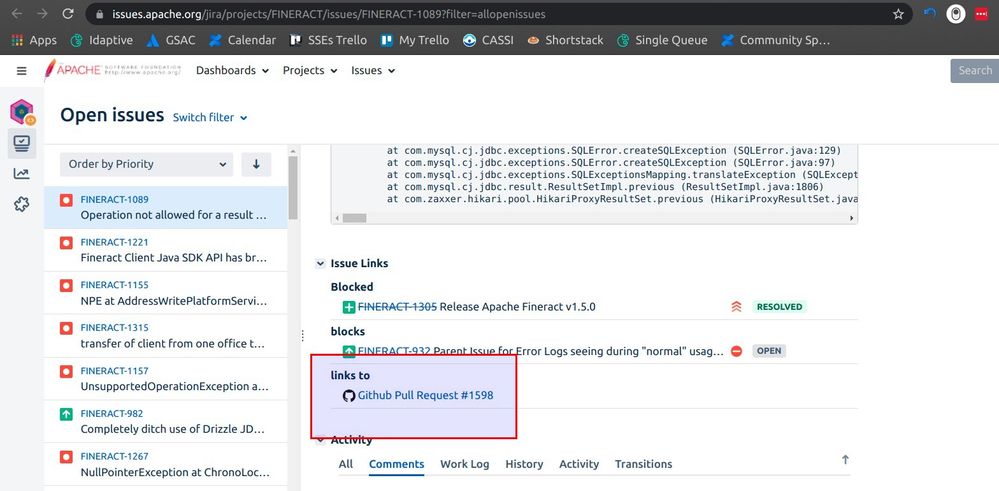Viewport: 999px width, 491px height.
Task: Click the issue list vertical scrollbar
Action: tap(293, 187)
